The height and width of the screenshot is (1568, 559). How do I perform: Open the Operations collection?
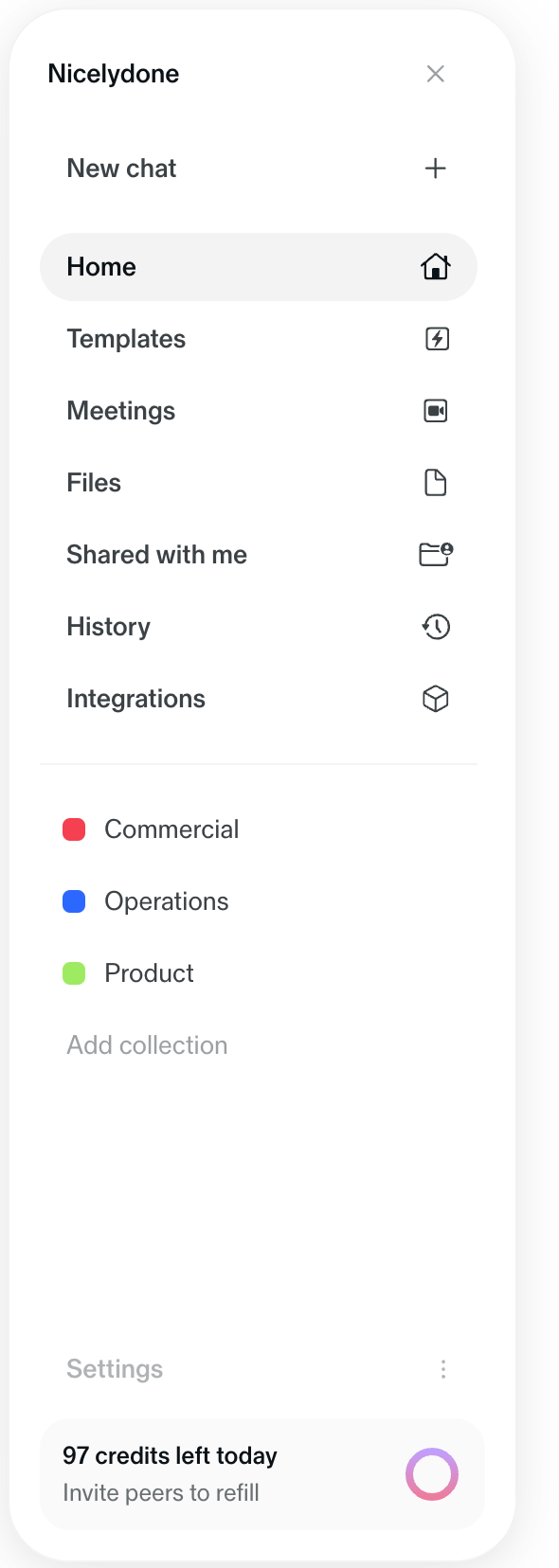(x=166, y=900)
